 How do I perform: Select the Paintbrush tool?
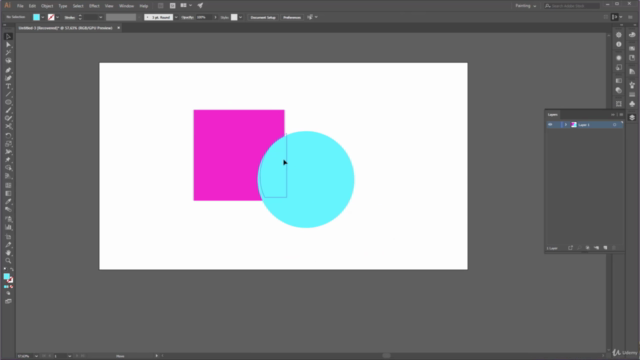pos(8,110)
